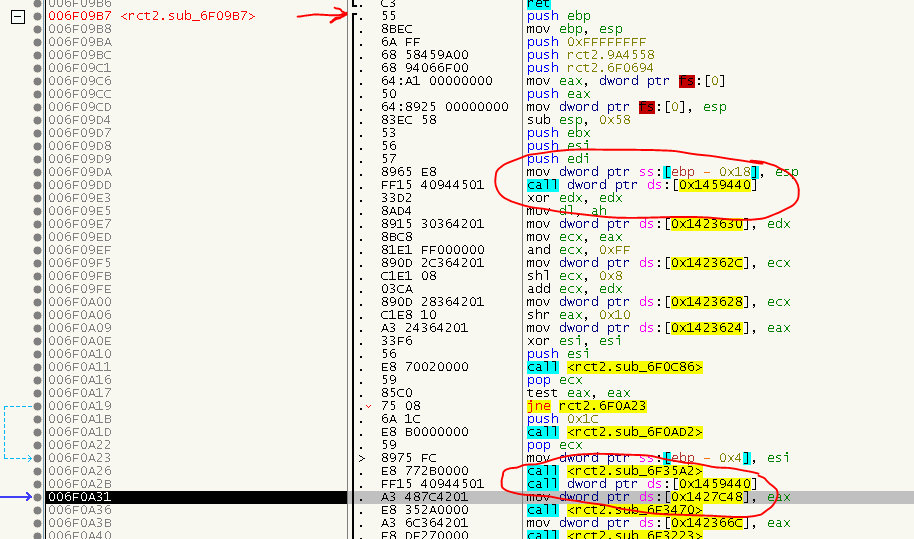914x539 pixels.
Task: Select address 006F09B7 rct2.sub_6F09B7 label
Action: 152,16
